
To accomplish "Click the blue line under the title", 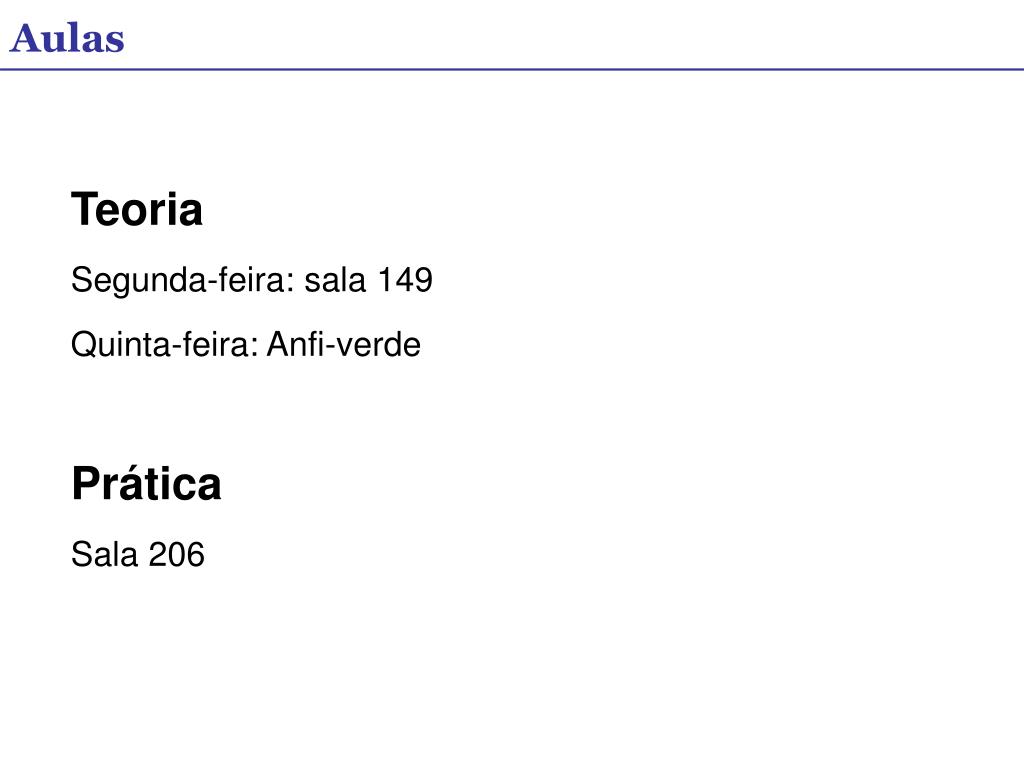I will [512, 69].
